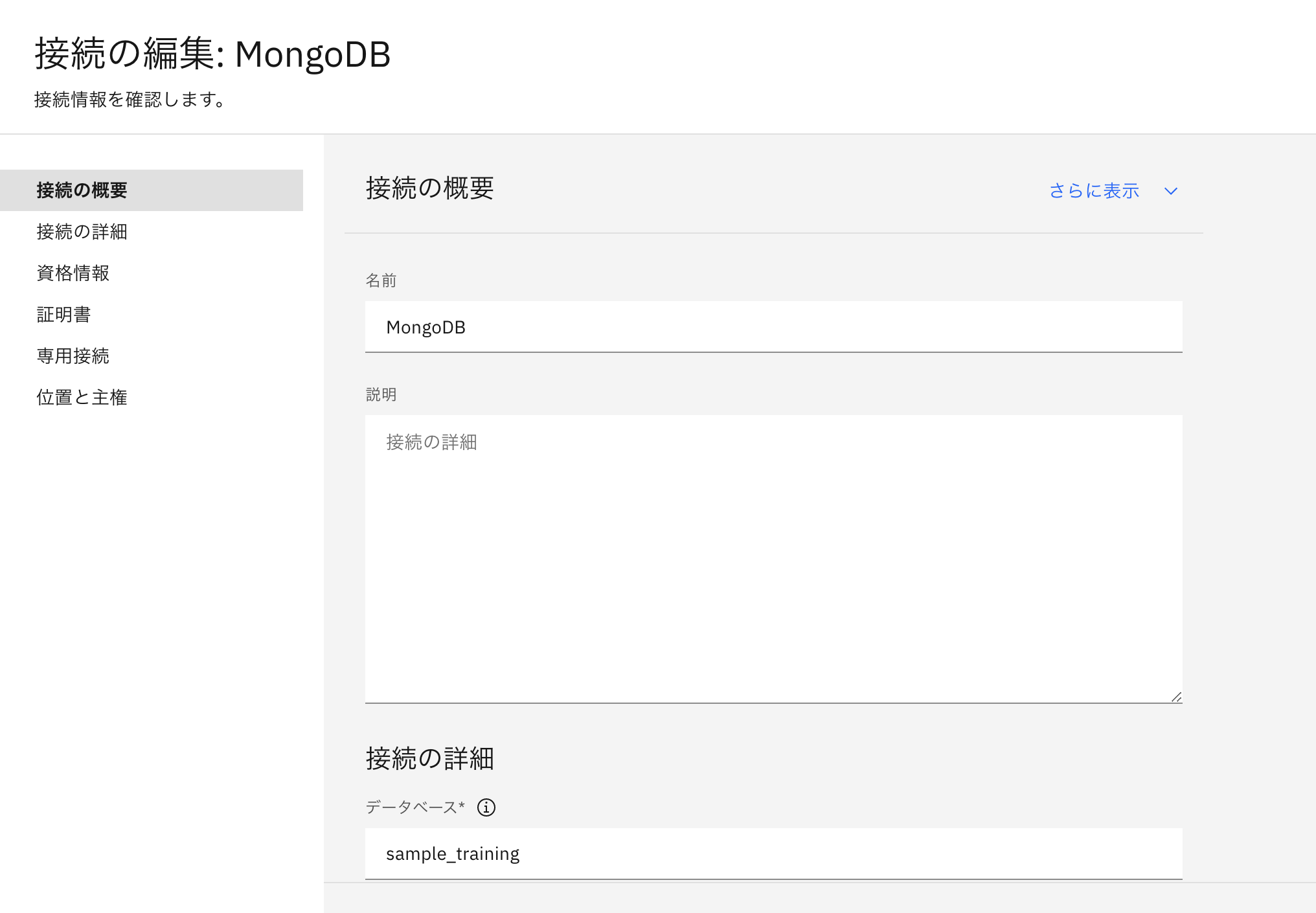Open the 証明書 sidebar item
This screenshot has height=913, width=1316.
(x=63, y=315)
